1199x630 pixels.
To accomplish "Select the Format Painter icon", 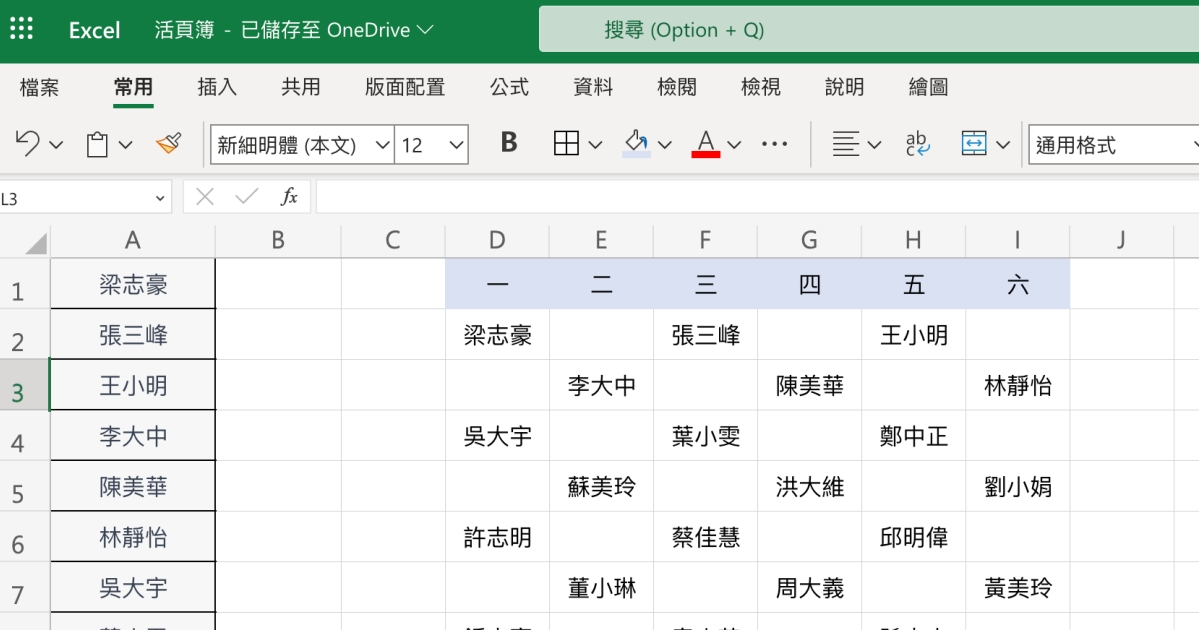I will (166, 143).
